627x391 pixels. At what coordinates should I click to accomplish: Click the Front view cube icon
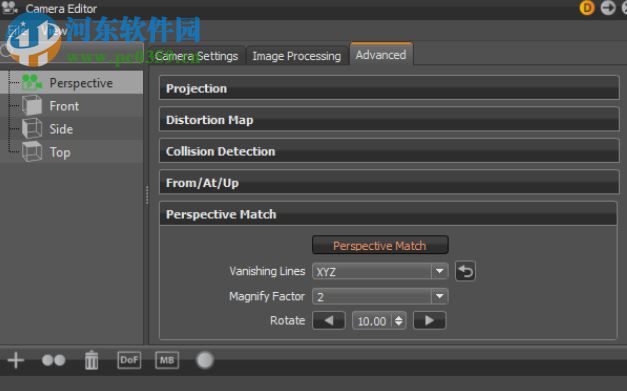[x=32, y=106]
